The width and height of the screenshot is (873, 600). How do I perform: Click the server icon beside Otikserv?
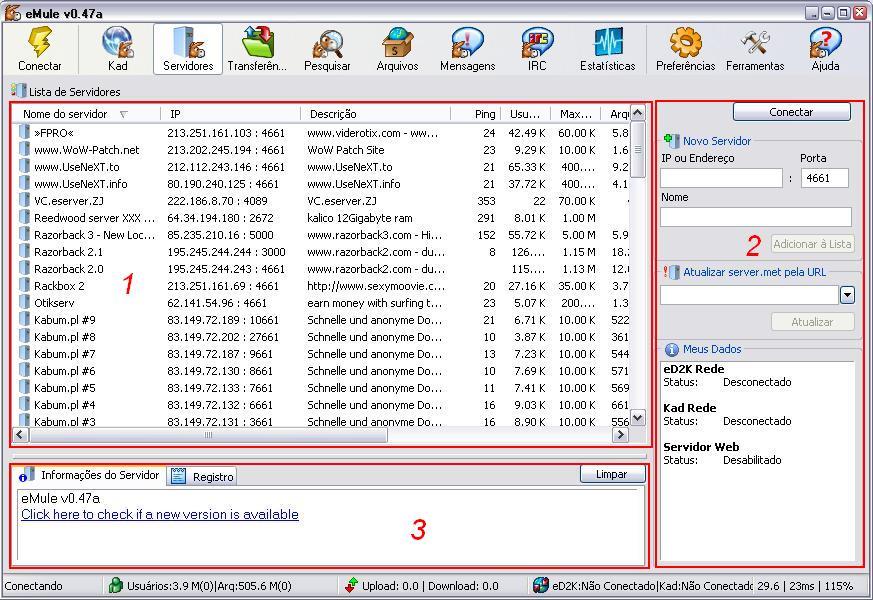[24, 302]
